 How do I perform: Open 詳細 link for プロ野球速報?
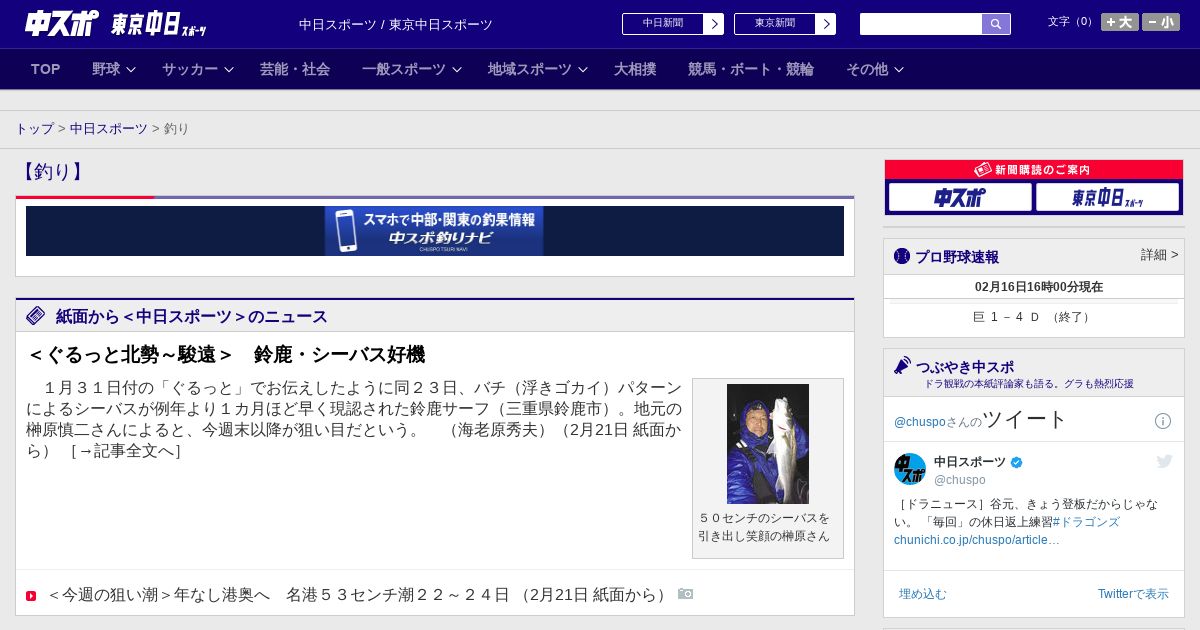click(x=1160, y=255)
